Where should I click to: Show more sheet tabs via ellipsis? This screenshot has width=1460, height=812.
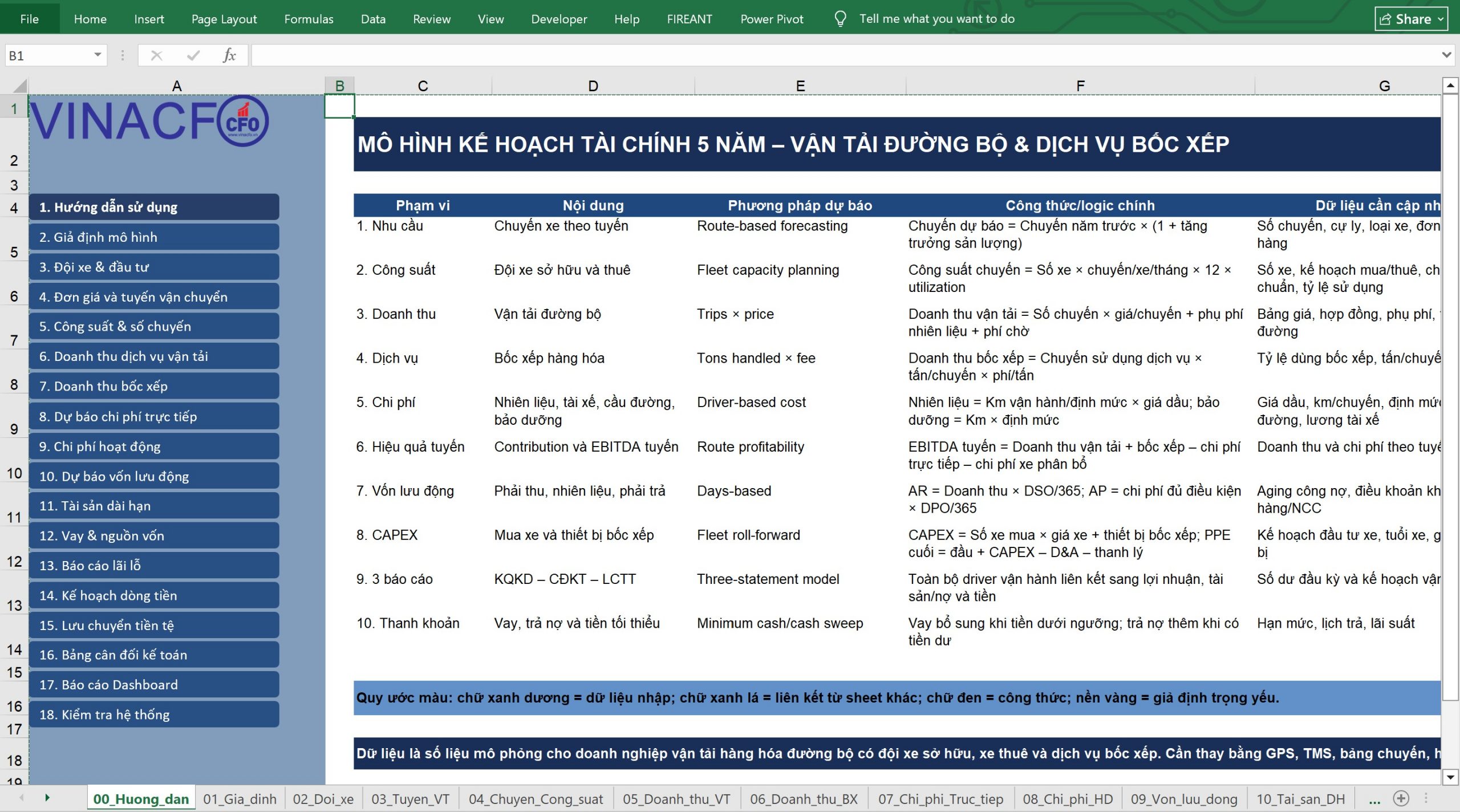pyautogui.click(x=1374, y=799)
